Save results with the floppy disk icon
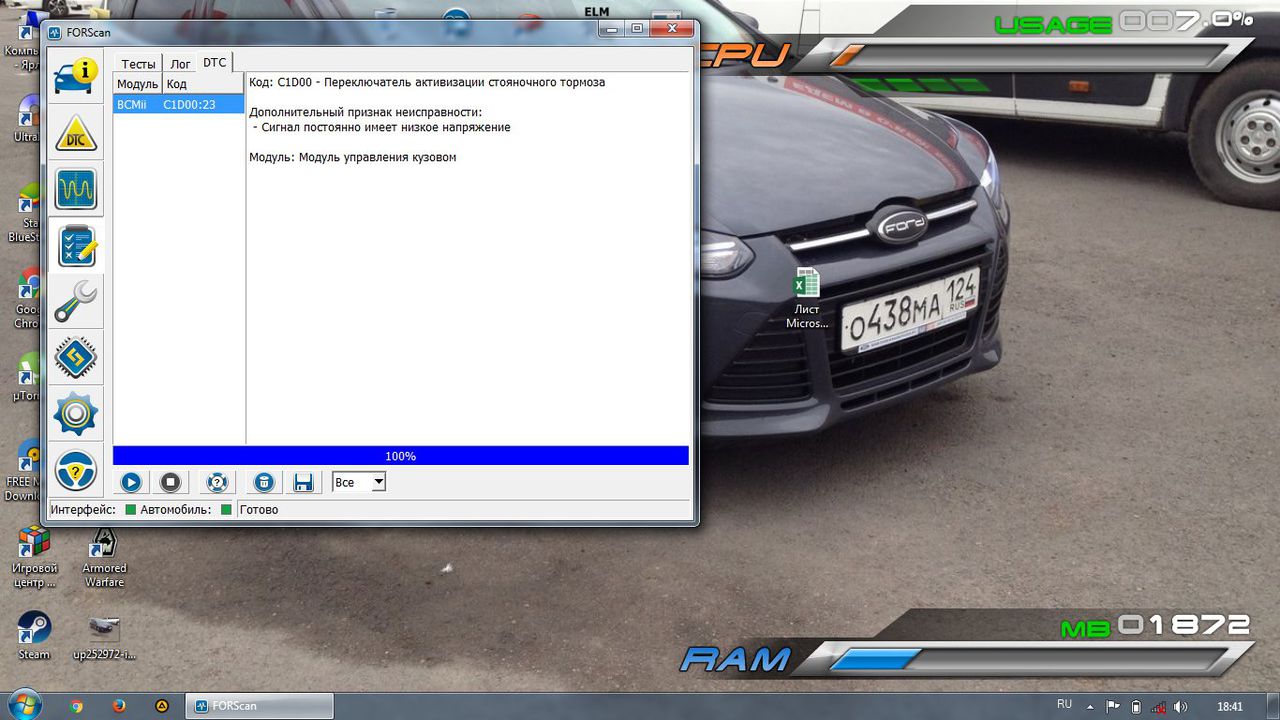This screenshot has height=720, width=1280. coord(303,483)
